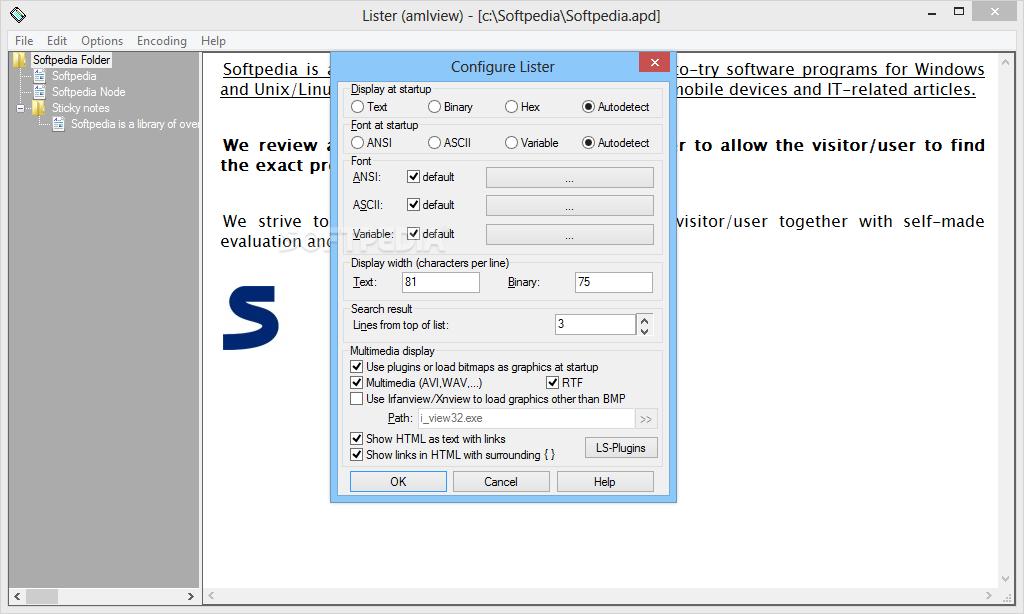Screen dimensions: 1024x614
Task: Uncheck default for ANSI font
Action: coord(413,176)
